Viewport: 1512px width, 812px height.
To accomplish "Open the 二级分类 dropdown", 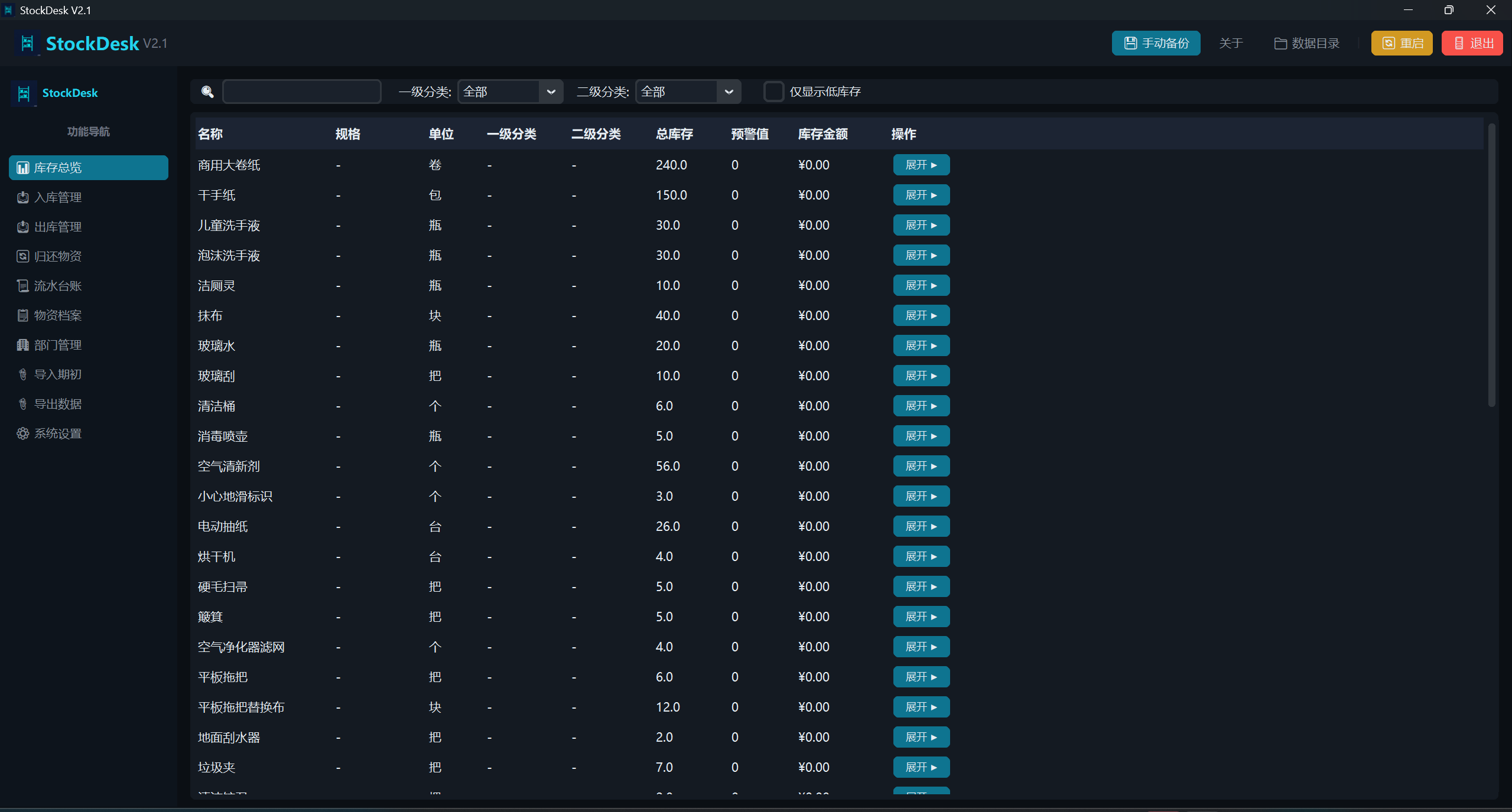I will pos(688,92).
